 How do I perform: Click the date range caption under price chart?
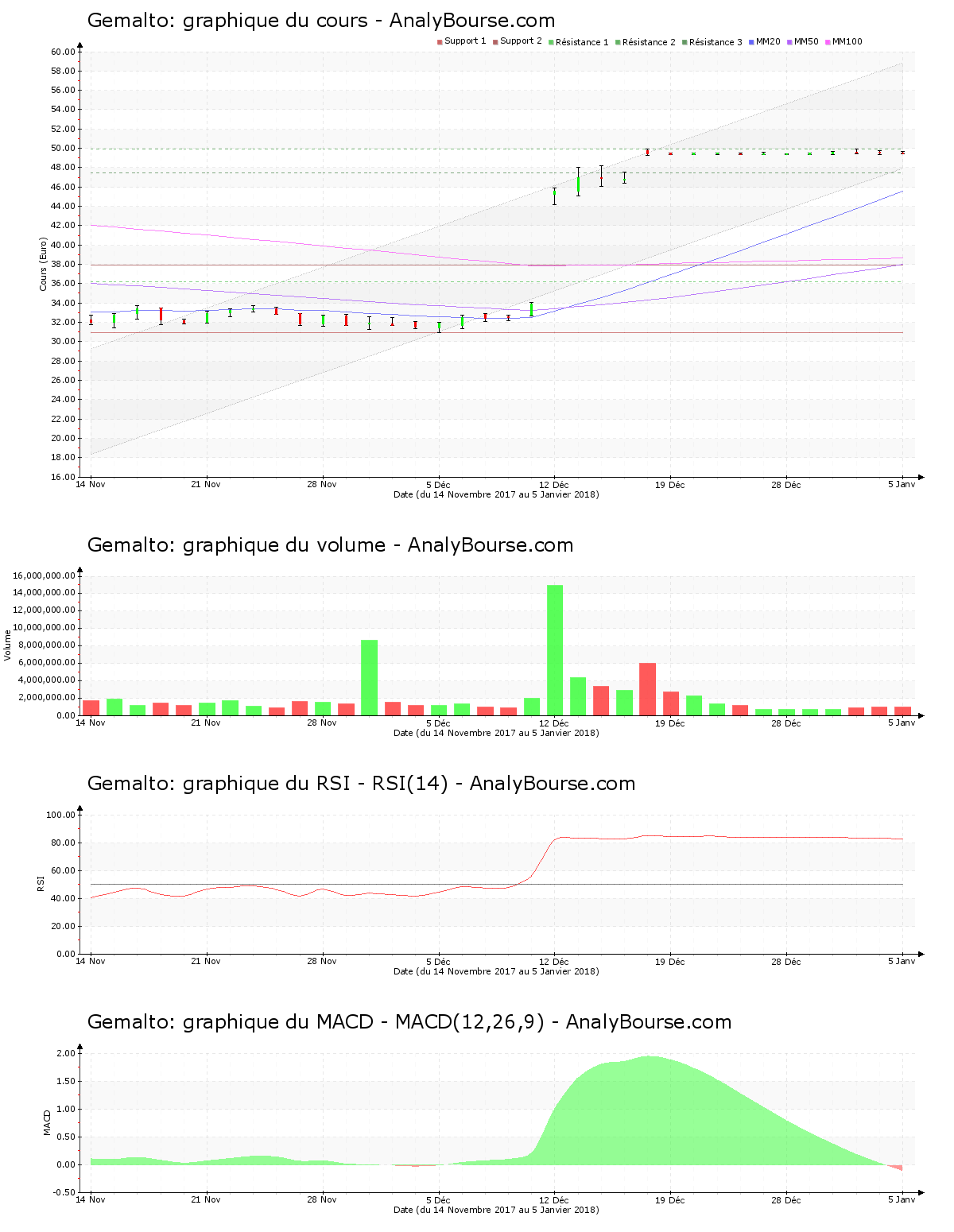[496, 494]
